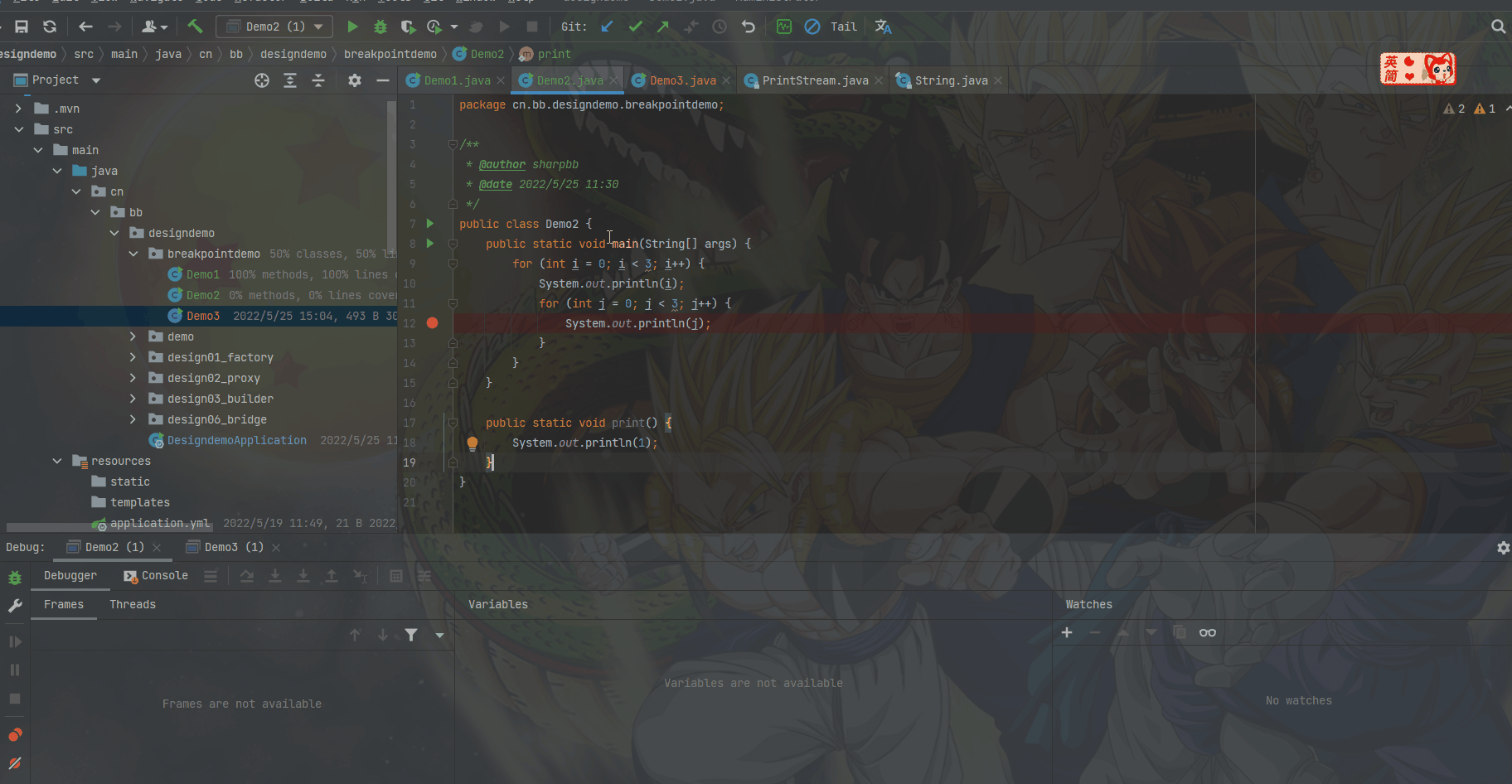Navigate back with the left arrow icon
The image size is (1512, 784).
(x=85, y=27)
